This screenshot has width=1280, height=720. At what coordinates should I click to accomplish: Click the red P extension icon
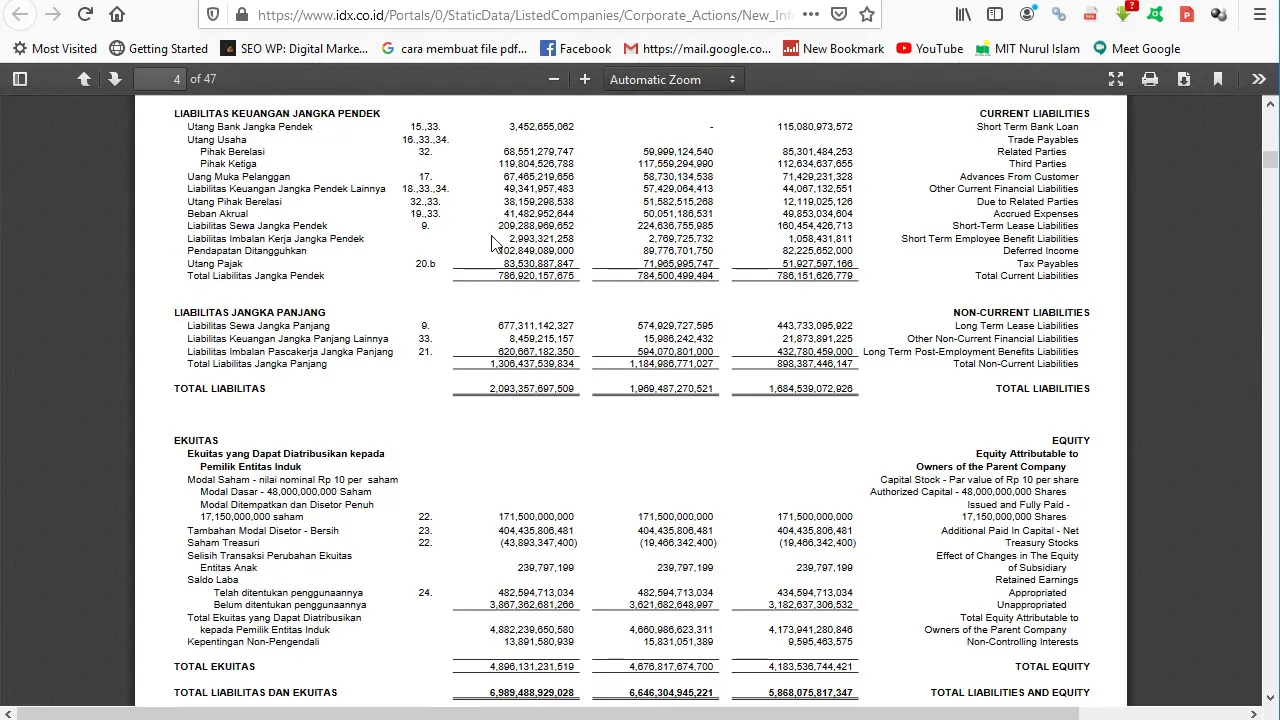pos(1187,14)
